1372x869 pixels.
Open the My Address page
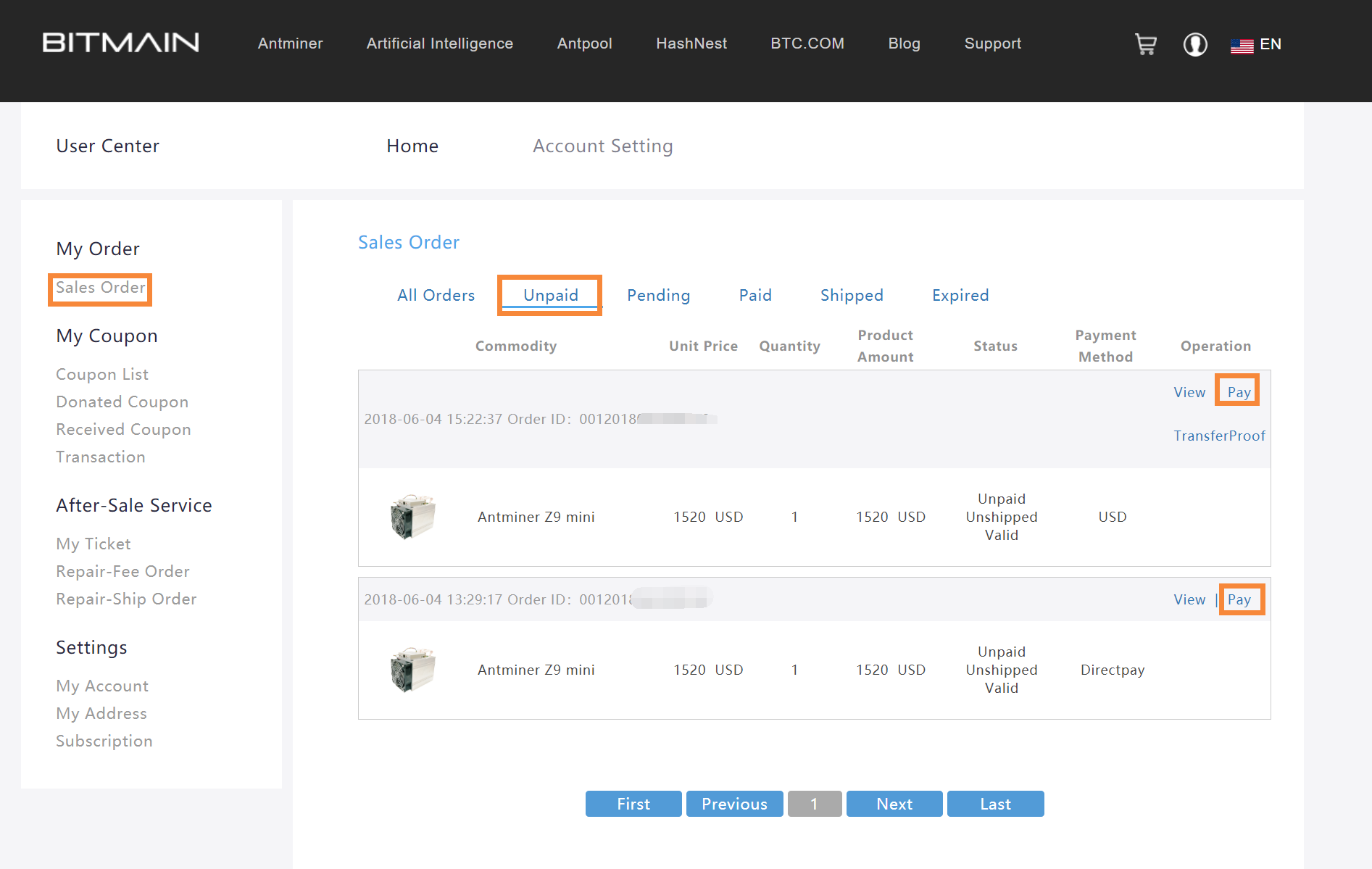click(101, 713)
